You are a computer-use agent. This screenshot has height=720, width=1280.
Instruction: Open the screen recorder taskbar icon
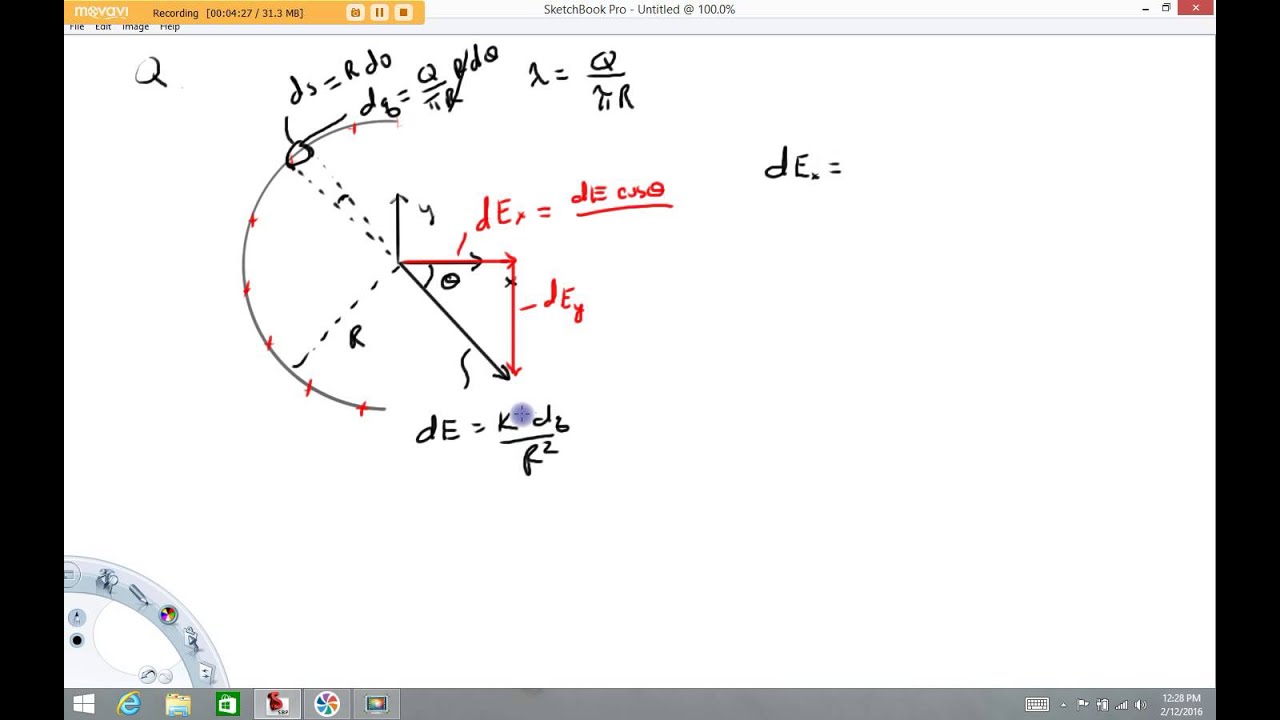pyautogui.click(x=376, y=705)
